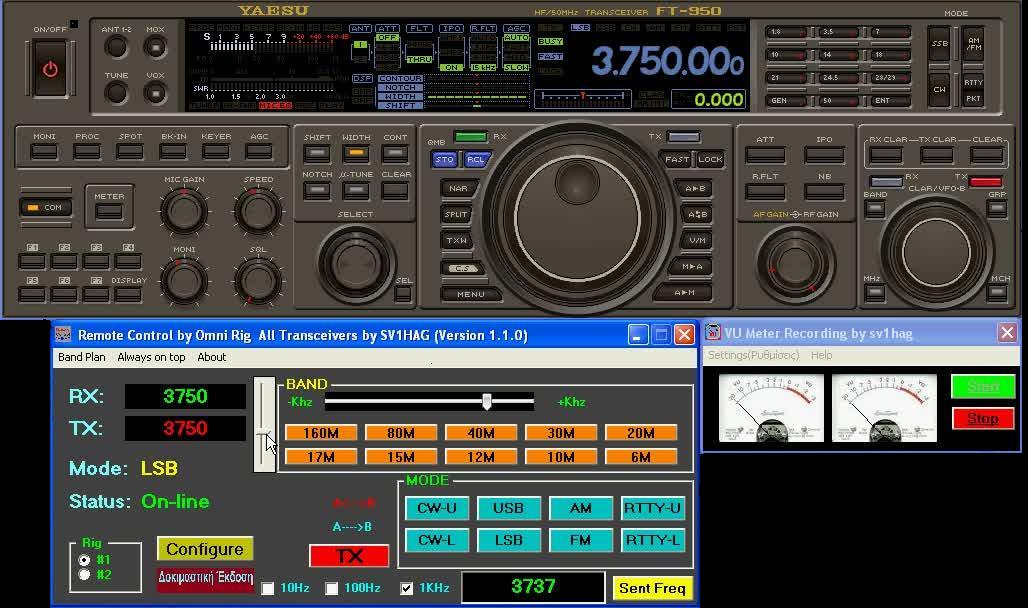Enable SPLIT on the transceiver panel
The image size is (1028, 608).
point(456,213)
